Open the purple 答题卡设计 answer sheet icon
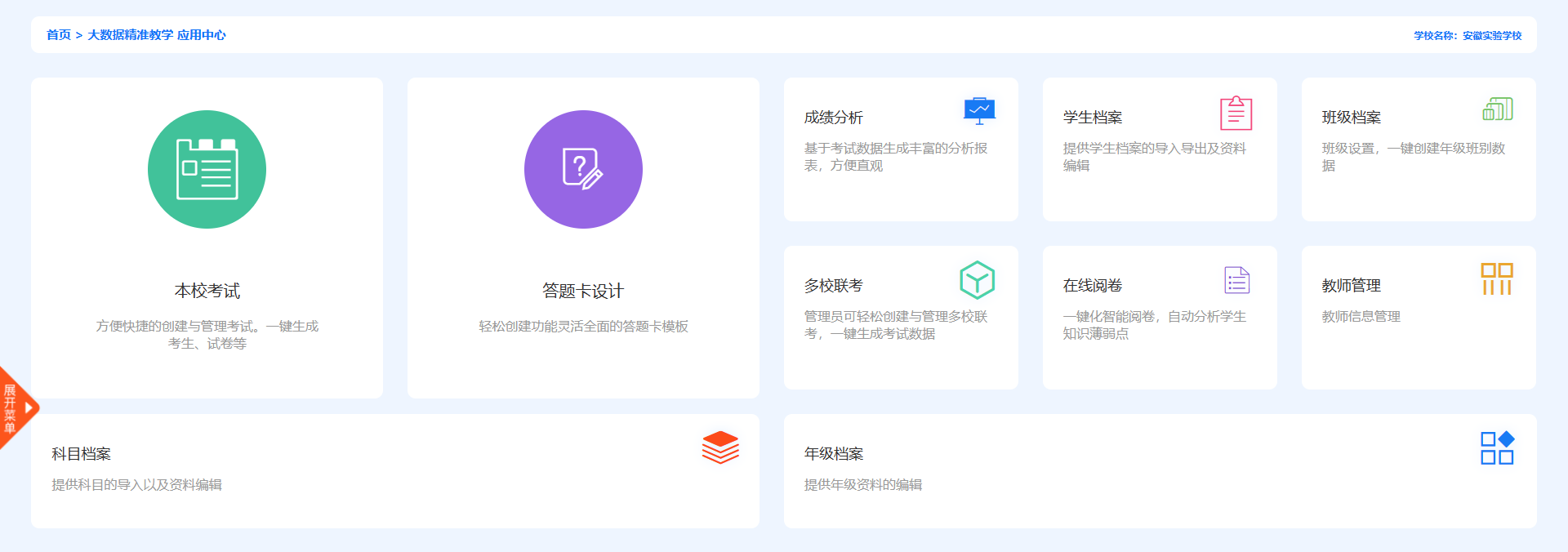 click(583, 169)
